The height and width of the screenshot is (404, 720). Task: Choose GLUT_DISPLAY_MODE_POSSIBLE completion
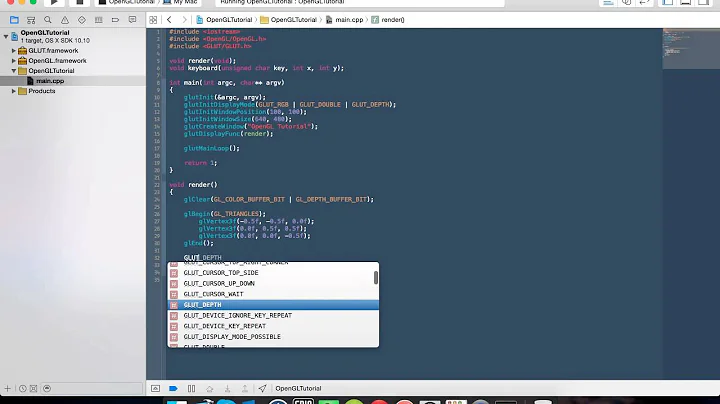click(x=273, y=337)
